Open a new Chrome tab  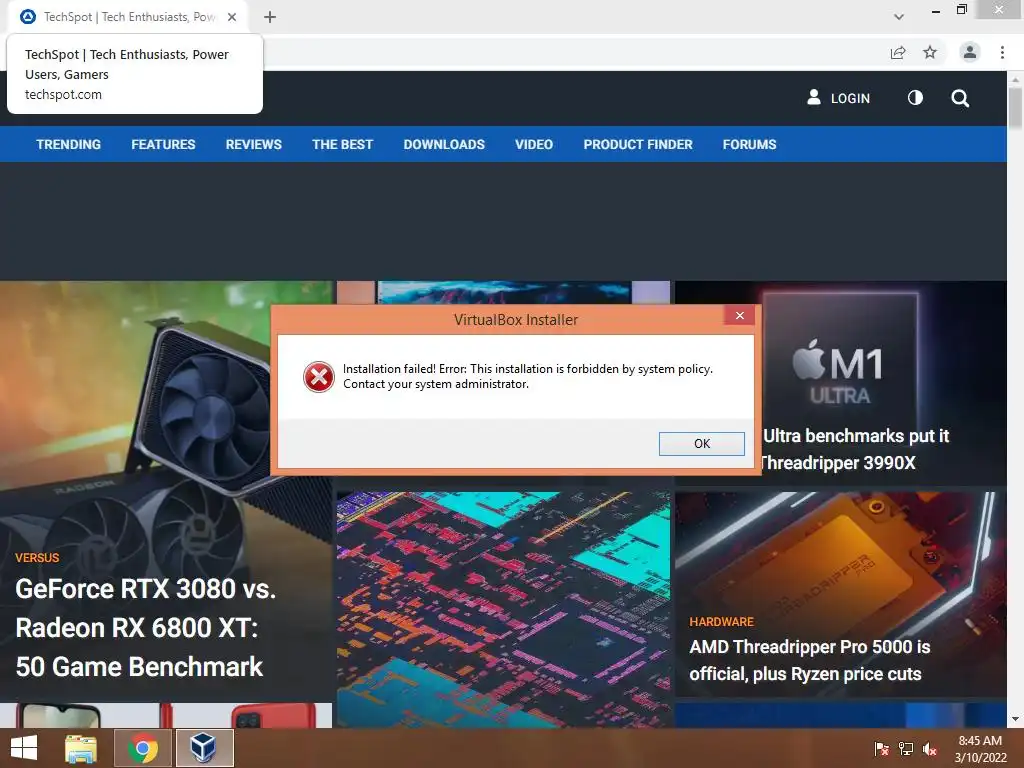pyautogui.click(x=270, y=17)
